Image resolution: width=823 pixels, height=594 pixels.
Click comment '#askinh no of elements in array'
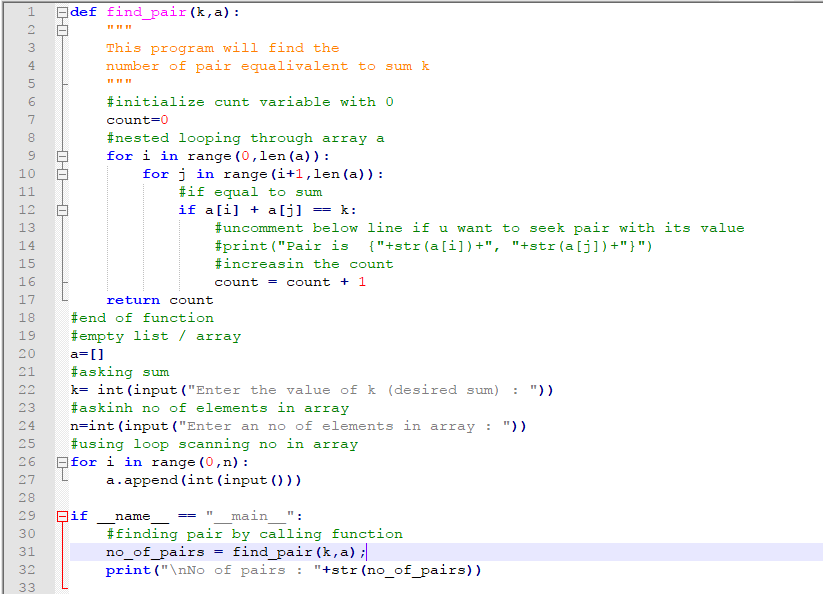click(209, 408)
